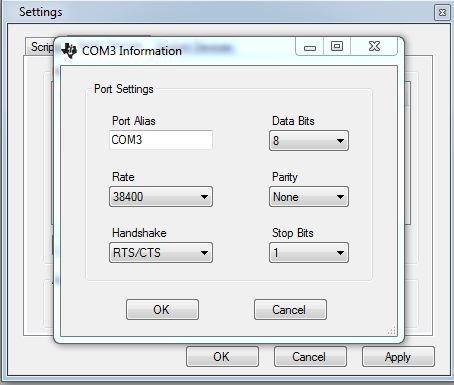Open the Stop Bits dropdown showing 1

coord(309,252)
